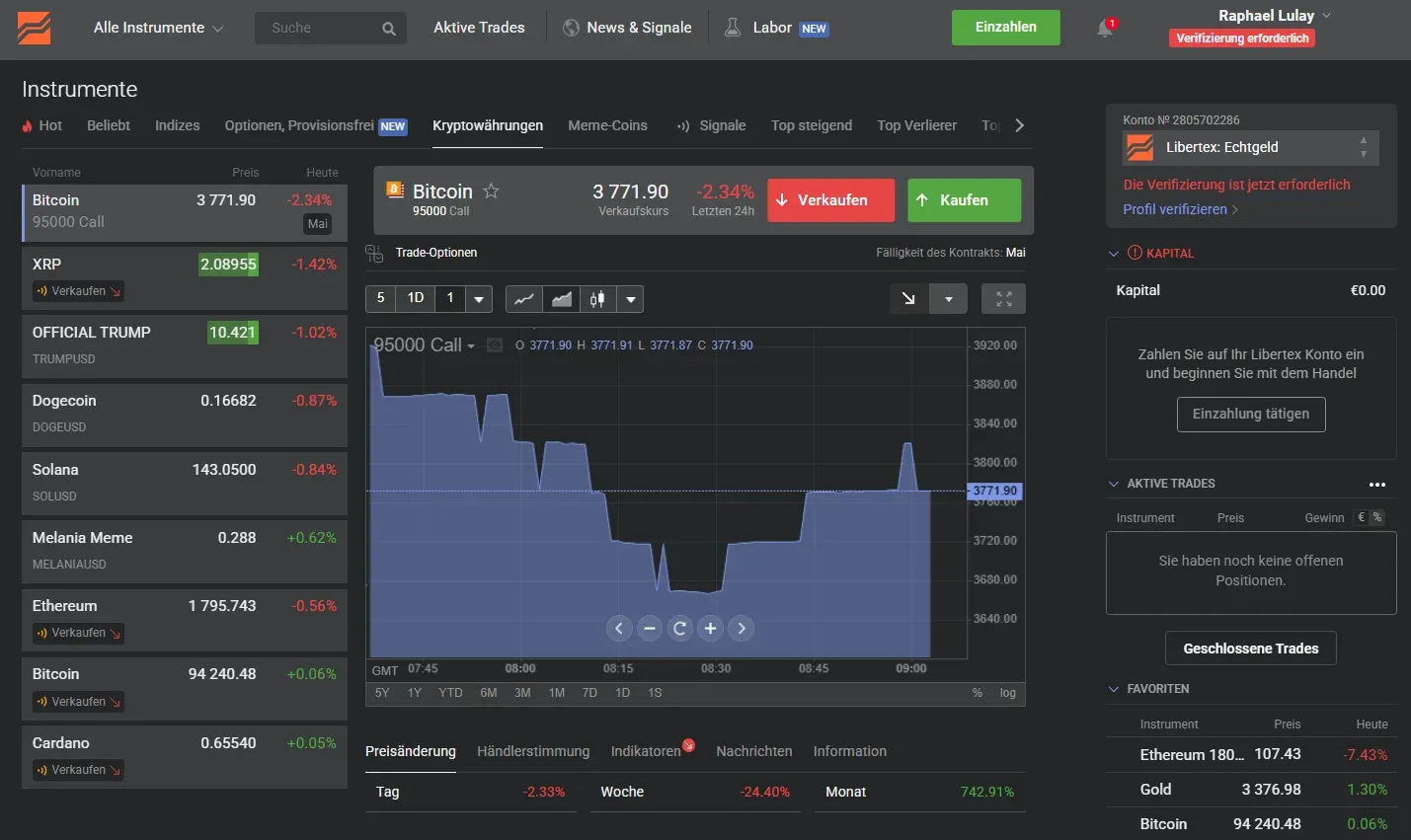Select the candlestick chart type
1411x840 pixels.
597,299
